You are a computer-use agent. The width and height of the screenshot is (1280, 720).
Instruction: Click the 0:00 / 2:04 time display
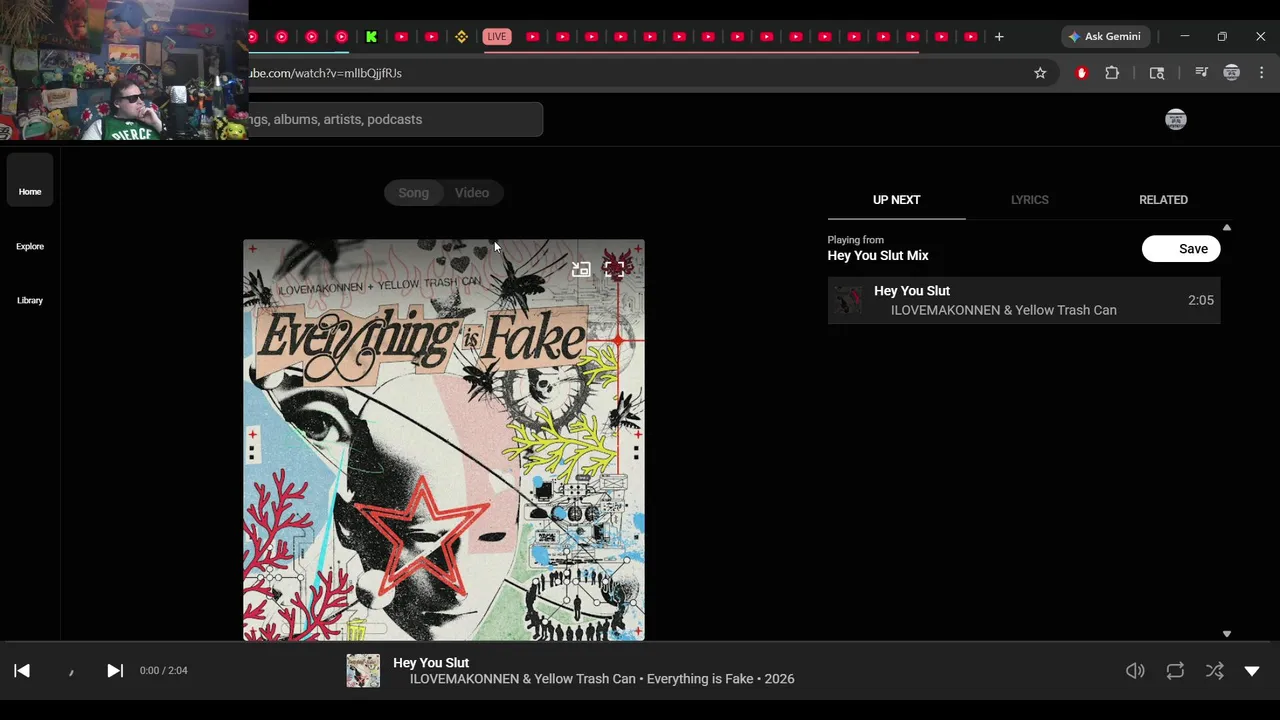[x=163, y=671]
